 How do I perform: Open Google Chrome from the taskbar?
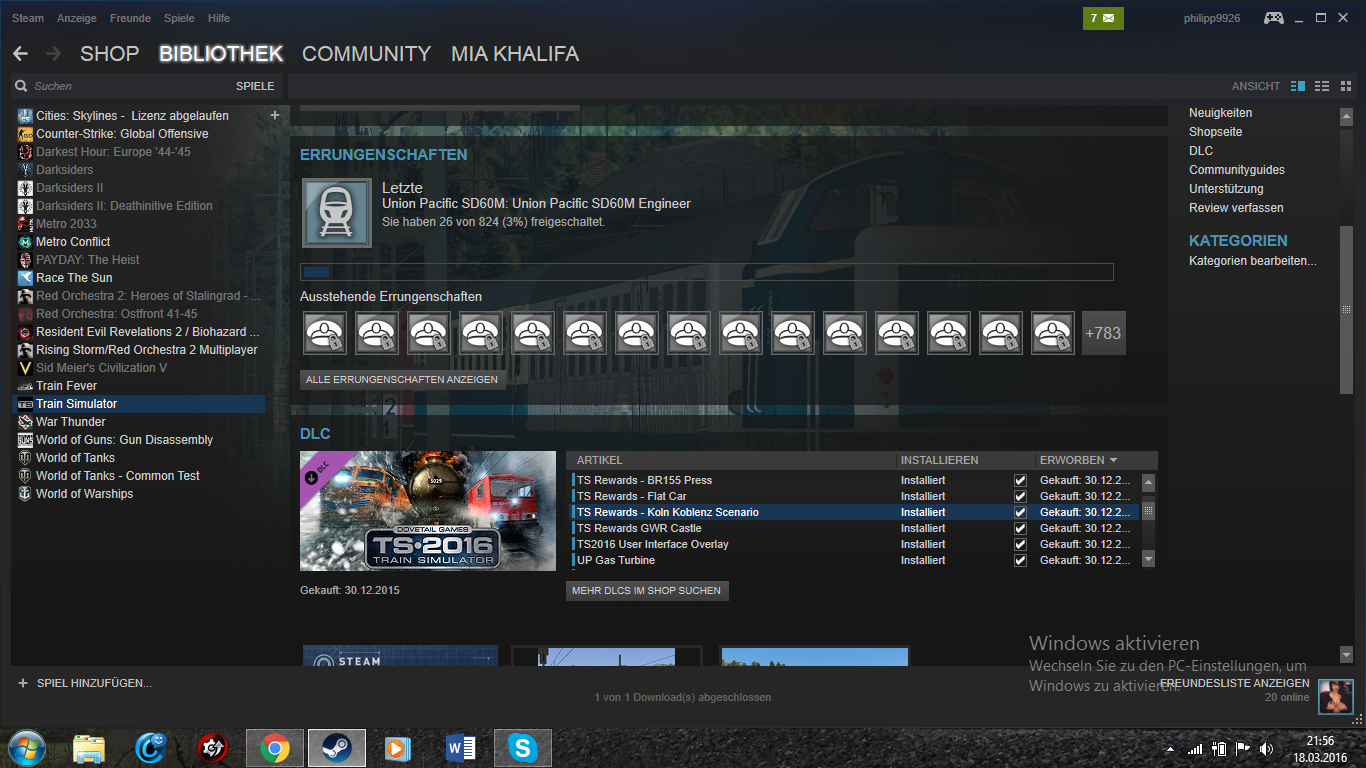(x=274, y=747)
